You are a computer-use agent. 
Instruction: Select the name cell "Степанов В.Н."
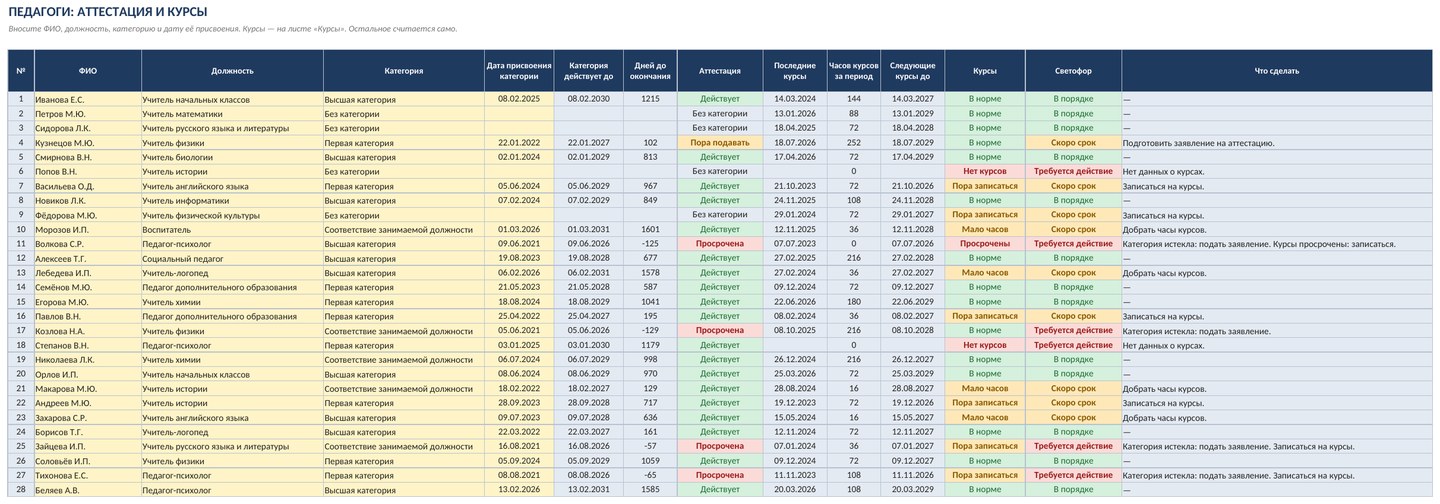point(88,346)
